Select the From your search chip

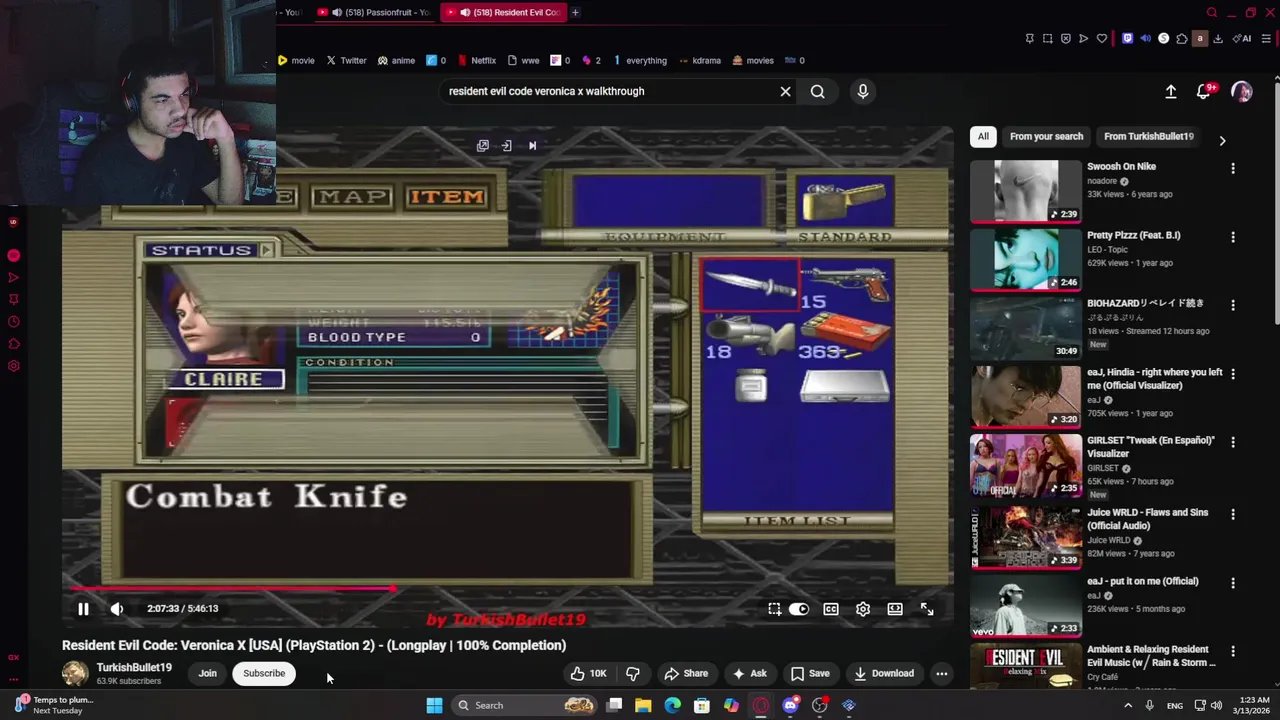point(1046,137)
